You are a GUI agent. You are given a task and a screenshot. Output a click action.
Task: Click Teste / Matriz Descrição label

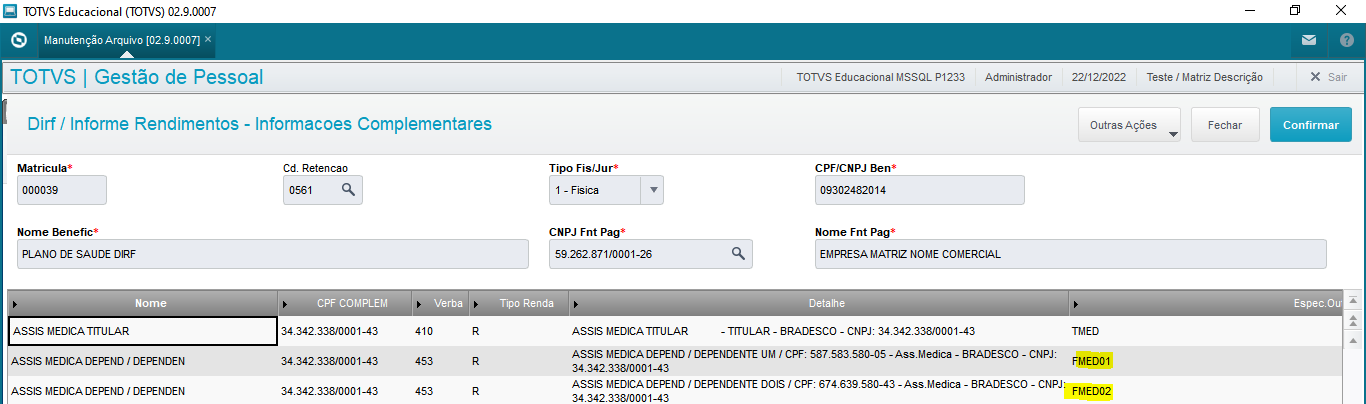[x=1204, y=77]
